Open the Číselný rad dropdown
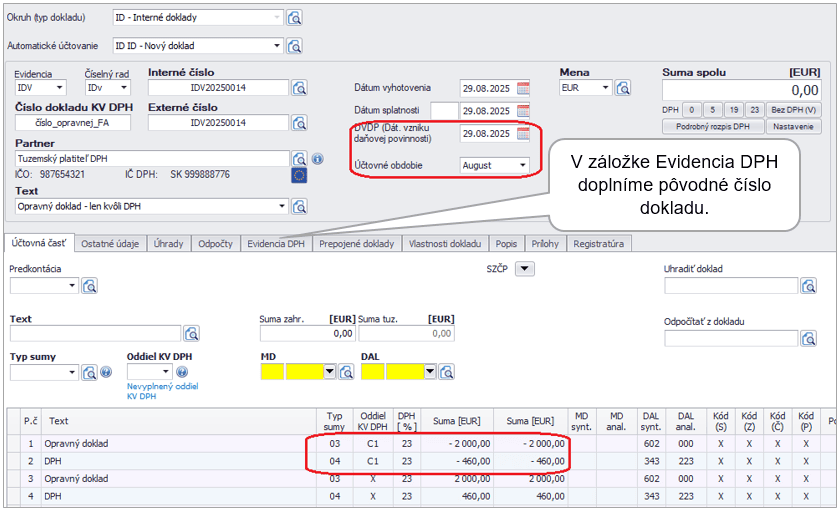Viewport: 840px width, 511px height. (124, 88)
